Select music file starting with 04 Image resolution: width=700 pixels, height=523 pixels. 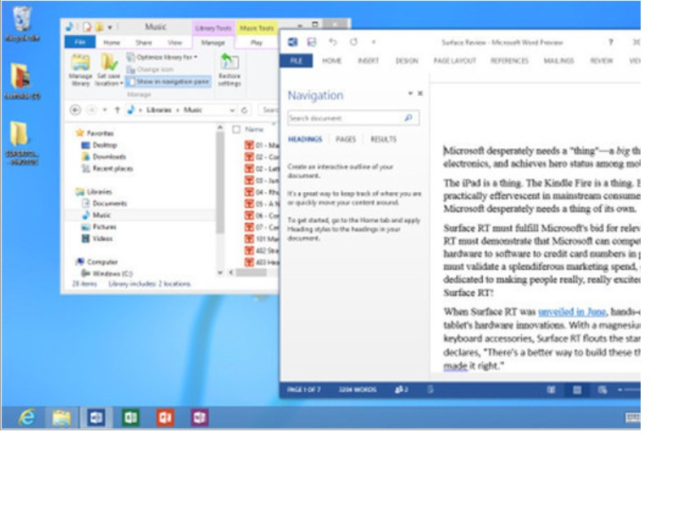coord(262,192)
